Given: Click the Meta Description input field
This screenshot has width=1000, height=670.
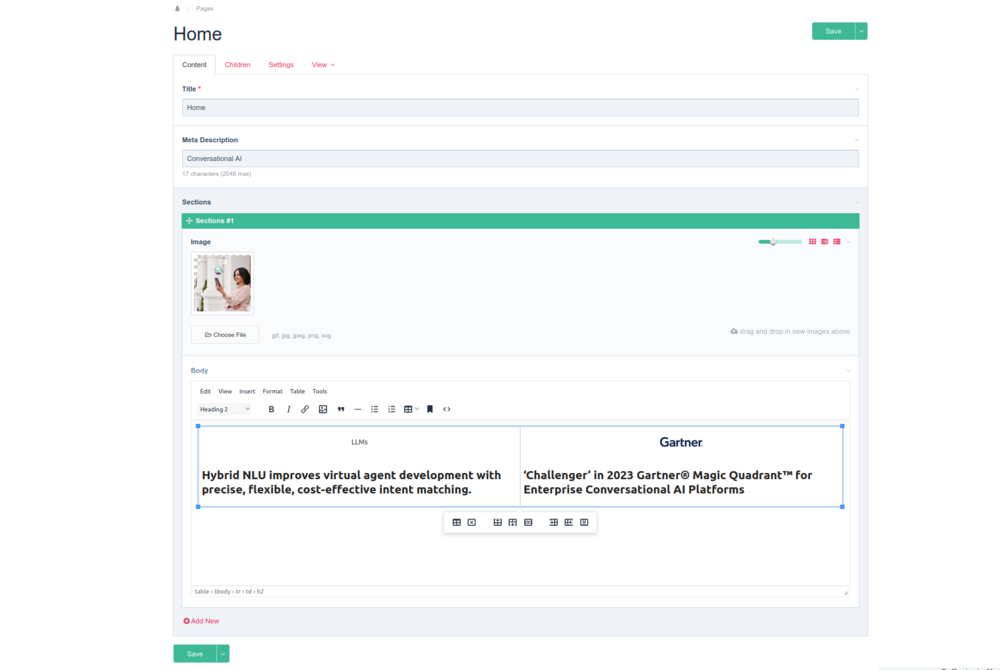Looking at the screenshot, I should pyautogui.click(x=520, y=158).
